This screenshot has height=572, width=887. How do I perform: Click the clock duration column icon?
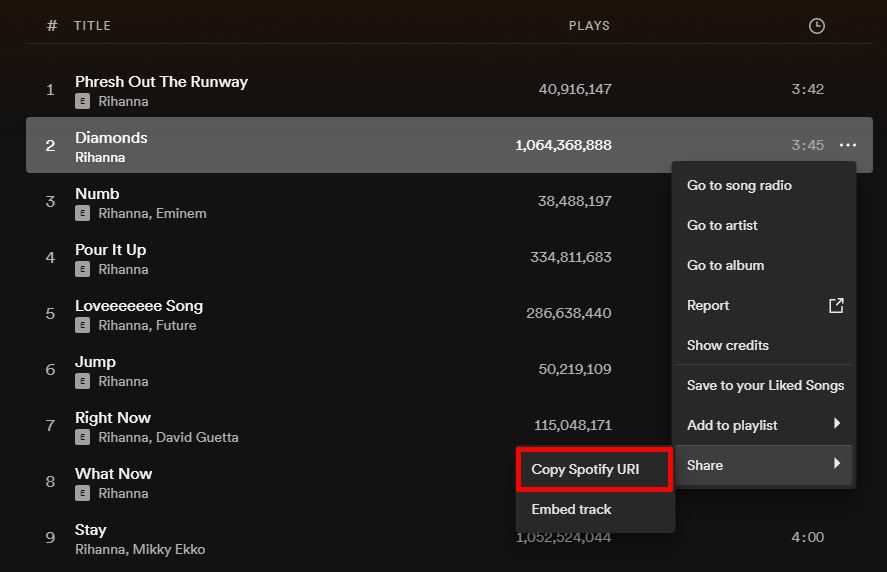[817, 26]
